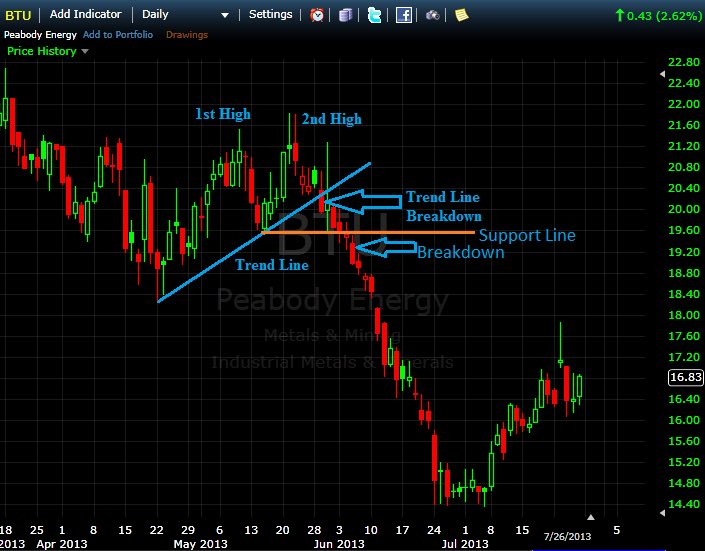Select the Support Line annotation text
The width and height of the screenshot is (705, 551).
point(527,235)
